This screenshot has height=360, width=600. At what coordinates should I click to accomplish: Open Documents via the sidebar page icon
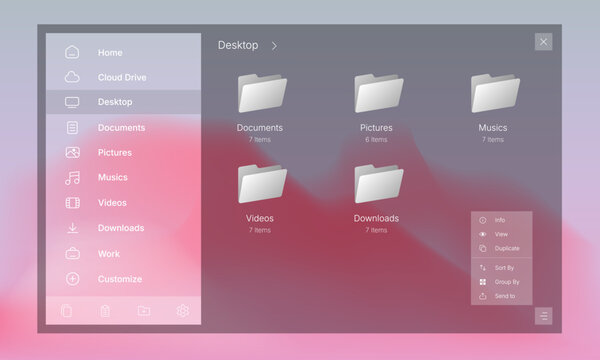tap(72, 127)
